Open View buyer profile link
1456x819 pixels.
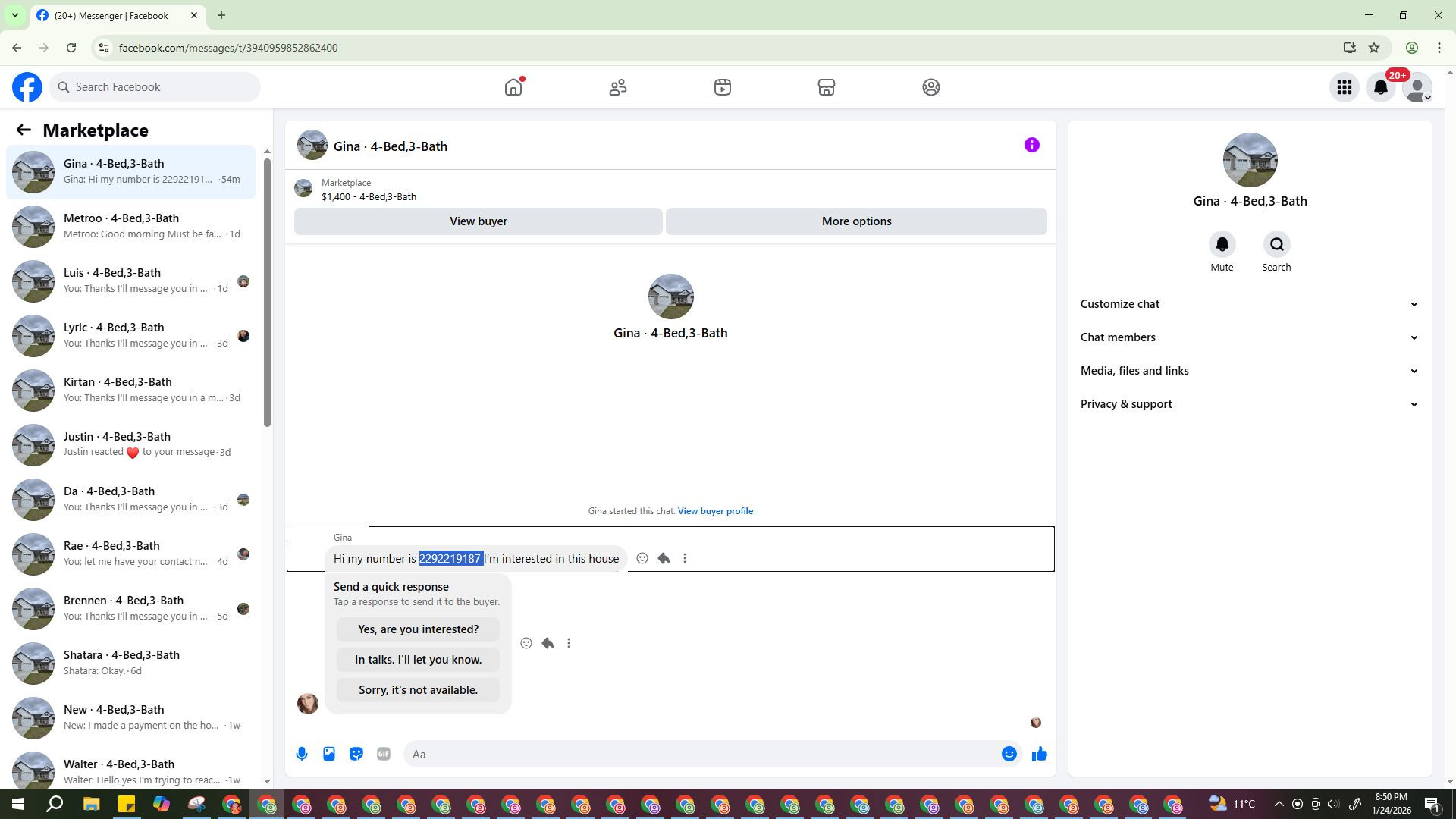(x=715, y=511)
